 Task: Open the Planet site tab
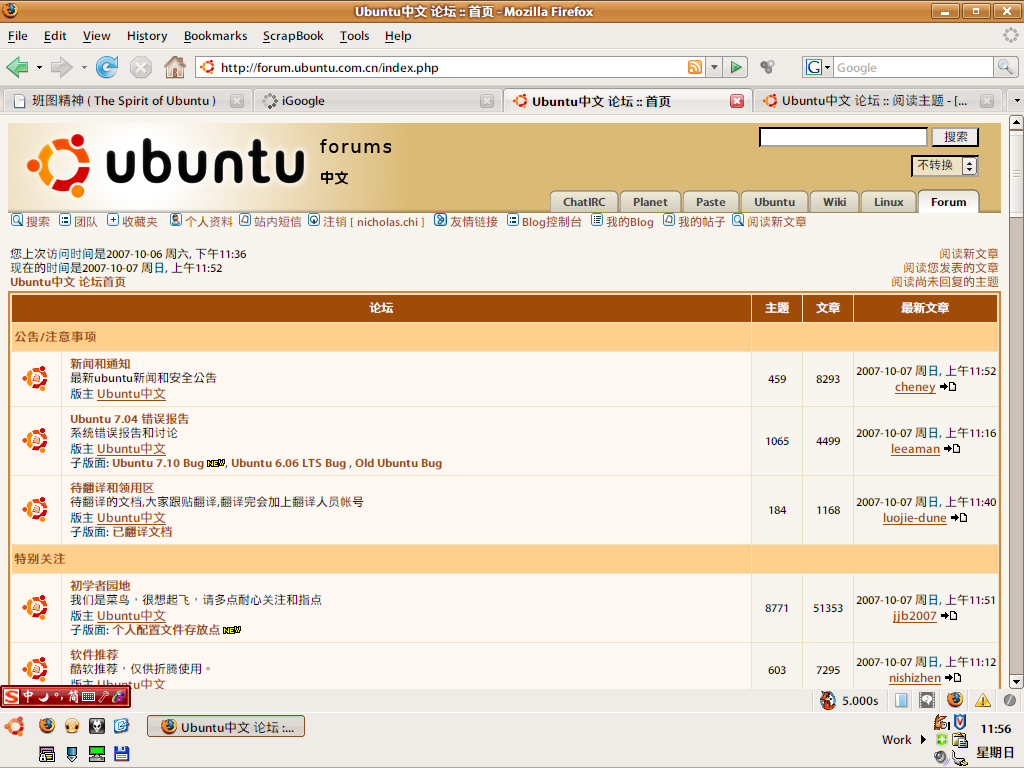(x=650, y=202)
